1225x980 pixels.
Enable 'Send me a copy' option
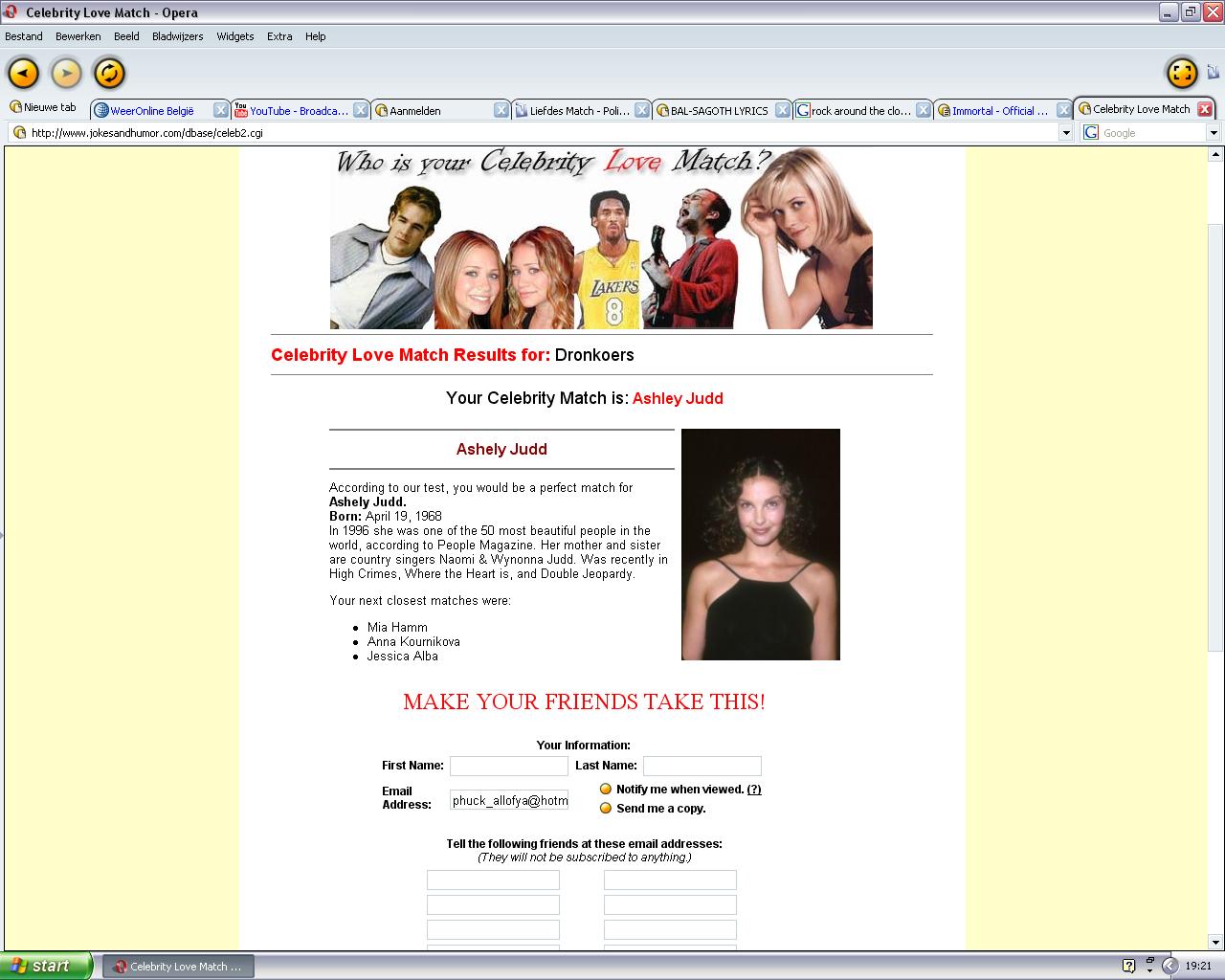click(x=606, y=809)
